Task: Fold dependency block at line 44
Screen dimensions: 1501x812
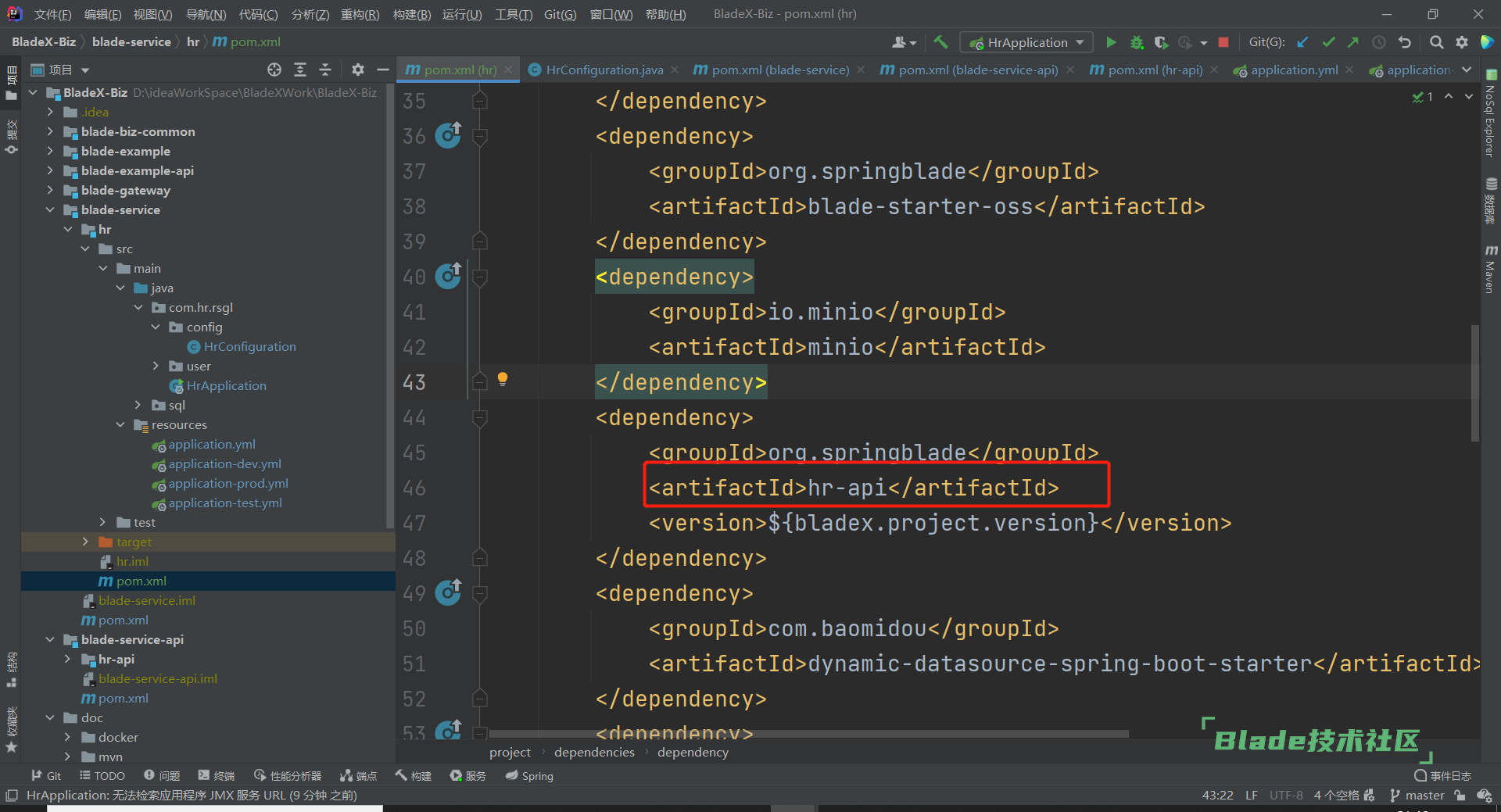Action: pyautogui.click(x=480, y=418)
